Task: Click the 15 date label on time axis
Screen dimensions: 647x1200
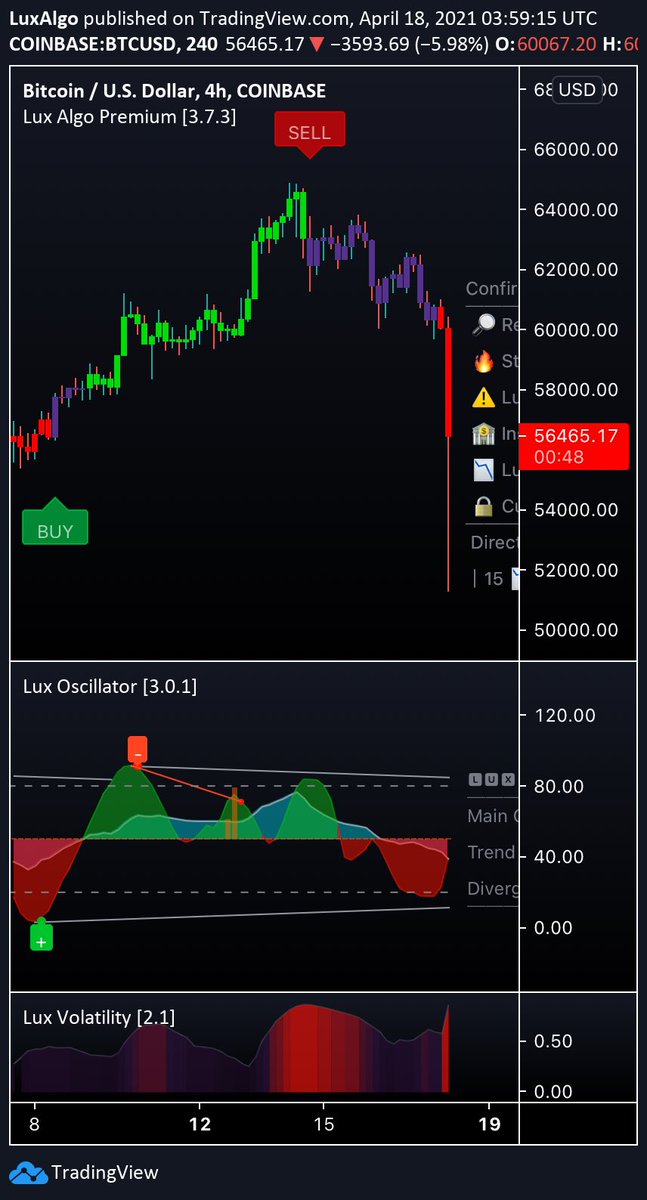Action: click(324, 1124)
